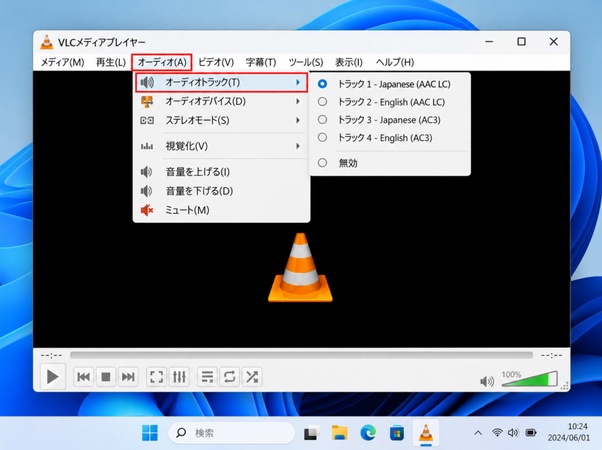The width and height of the screenshot is (602, 450).
Task: Show the playlist
Action: tap(207, 377)
